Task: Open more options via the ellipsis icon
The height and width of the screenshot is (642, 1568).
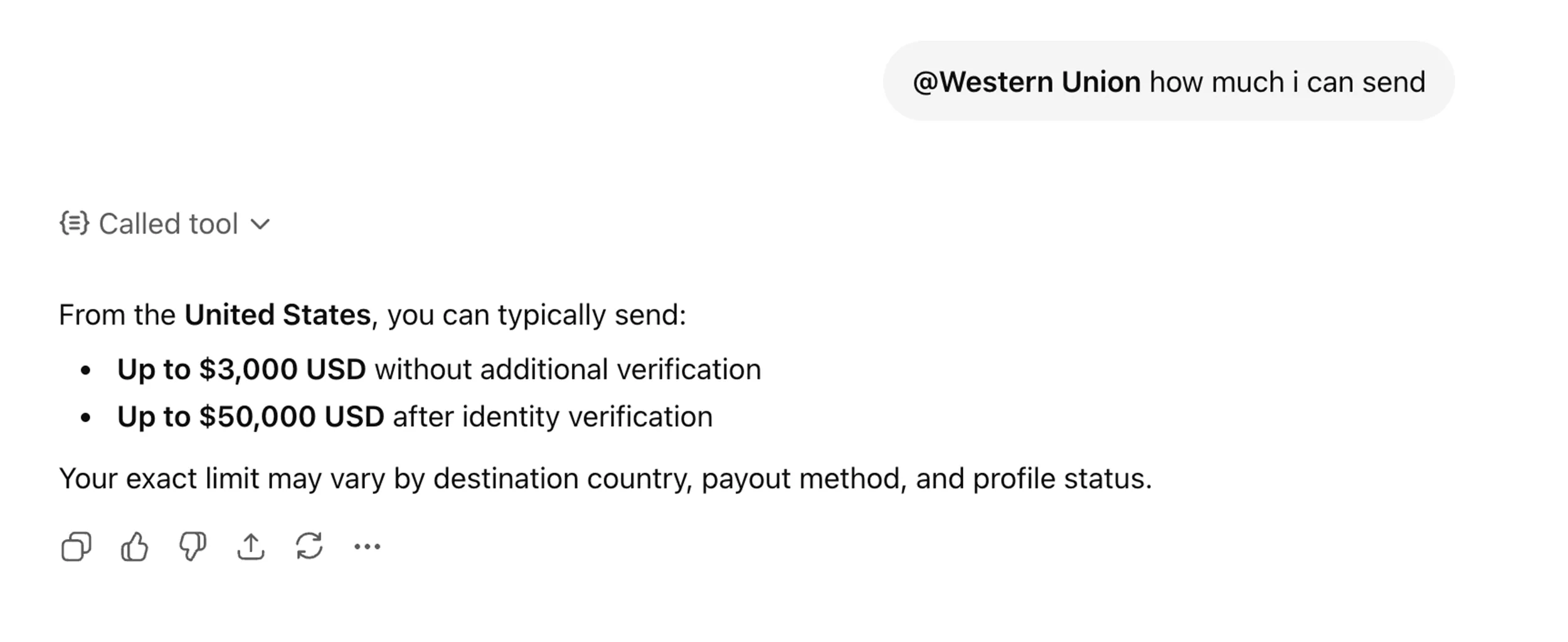Action: (367, 547)
